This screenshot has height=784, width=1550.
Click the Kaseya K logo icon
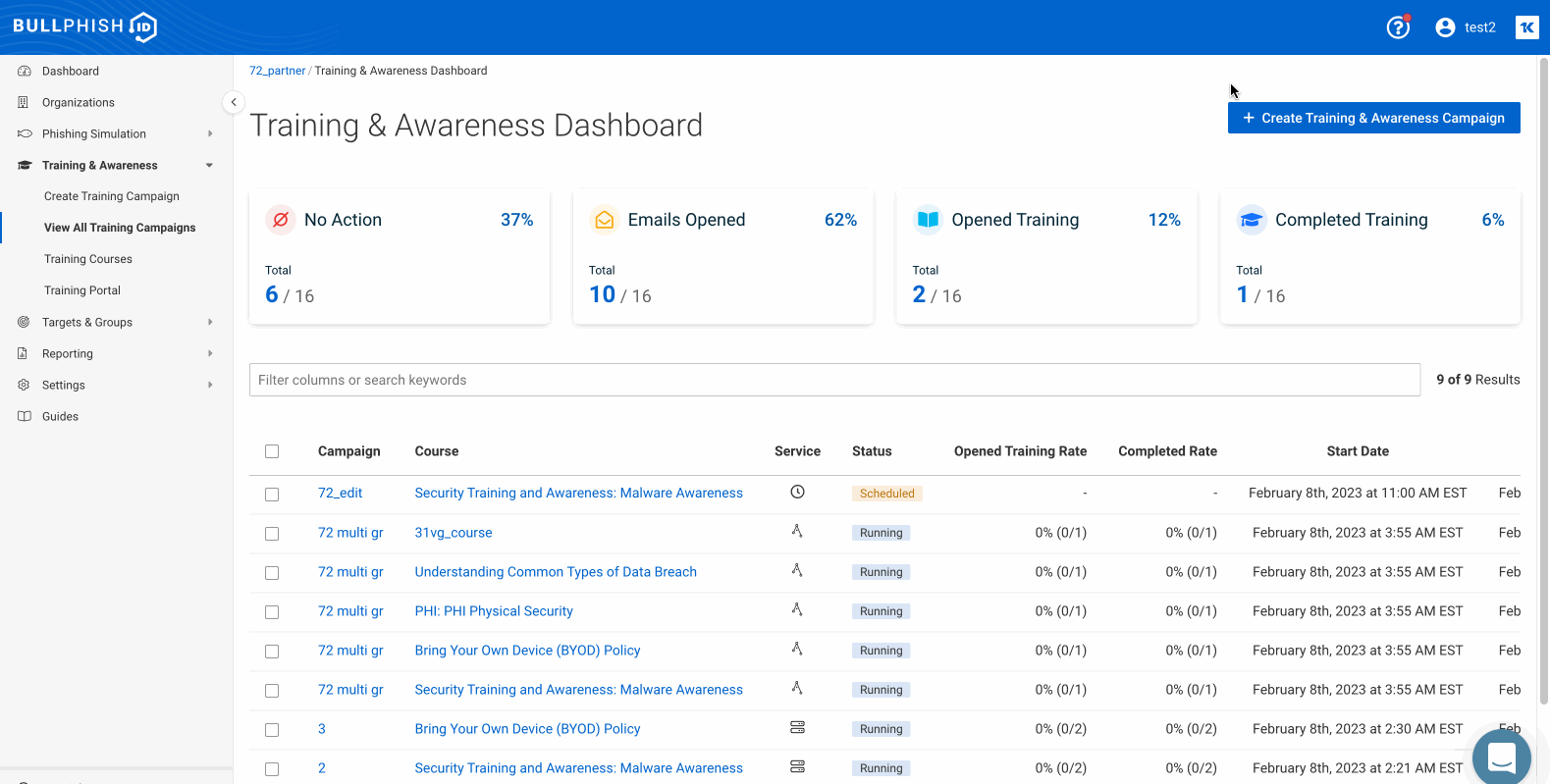point(1527,27)
